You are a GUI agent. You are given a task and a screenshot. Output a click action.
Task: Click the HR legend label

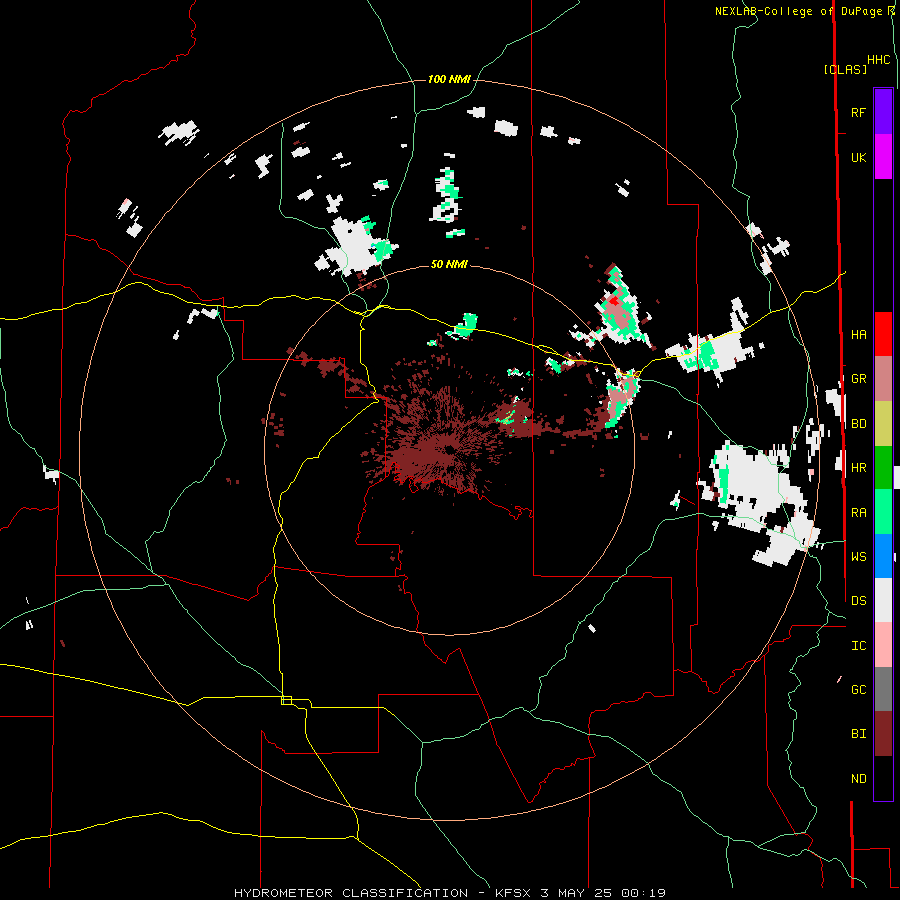[x=858, y=468]
